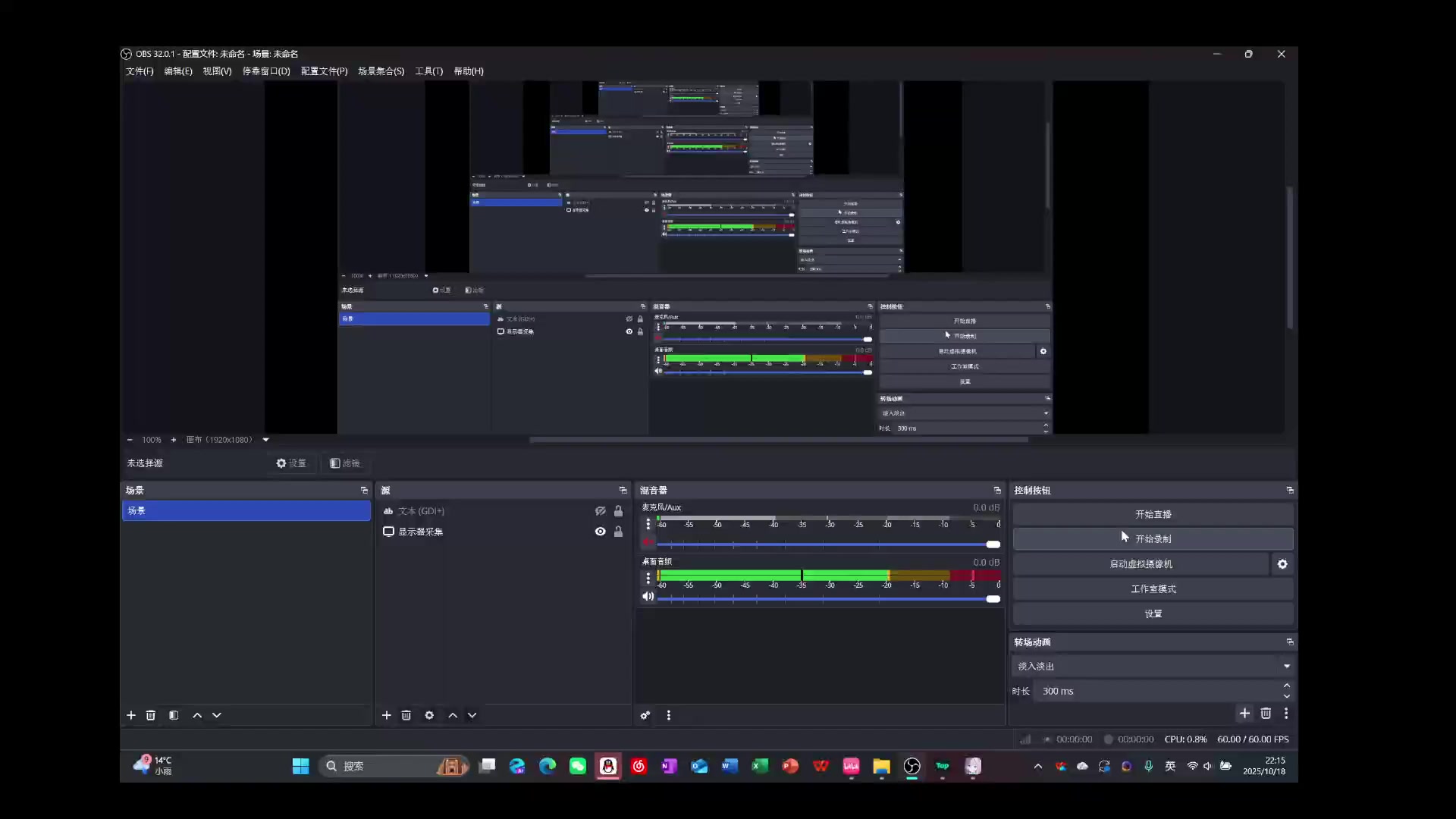Image resolution: width=1456 pixels, height=819 pixels.
Task: Open source properties gear in Sources toolbar
Action: (x=429, y=715)
